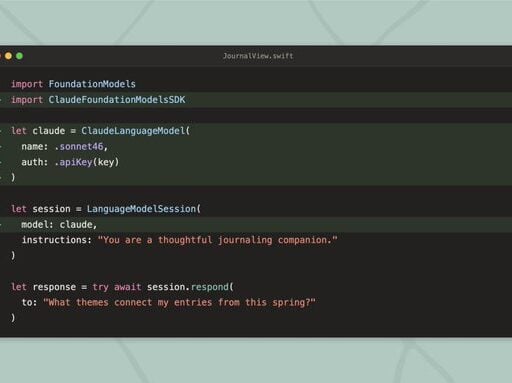
Task: Click the JournalView.swift window title
Action: click(258, 56)
